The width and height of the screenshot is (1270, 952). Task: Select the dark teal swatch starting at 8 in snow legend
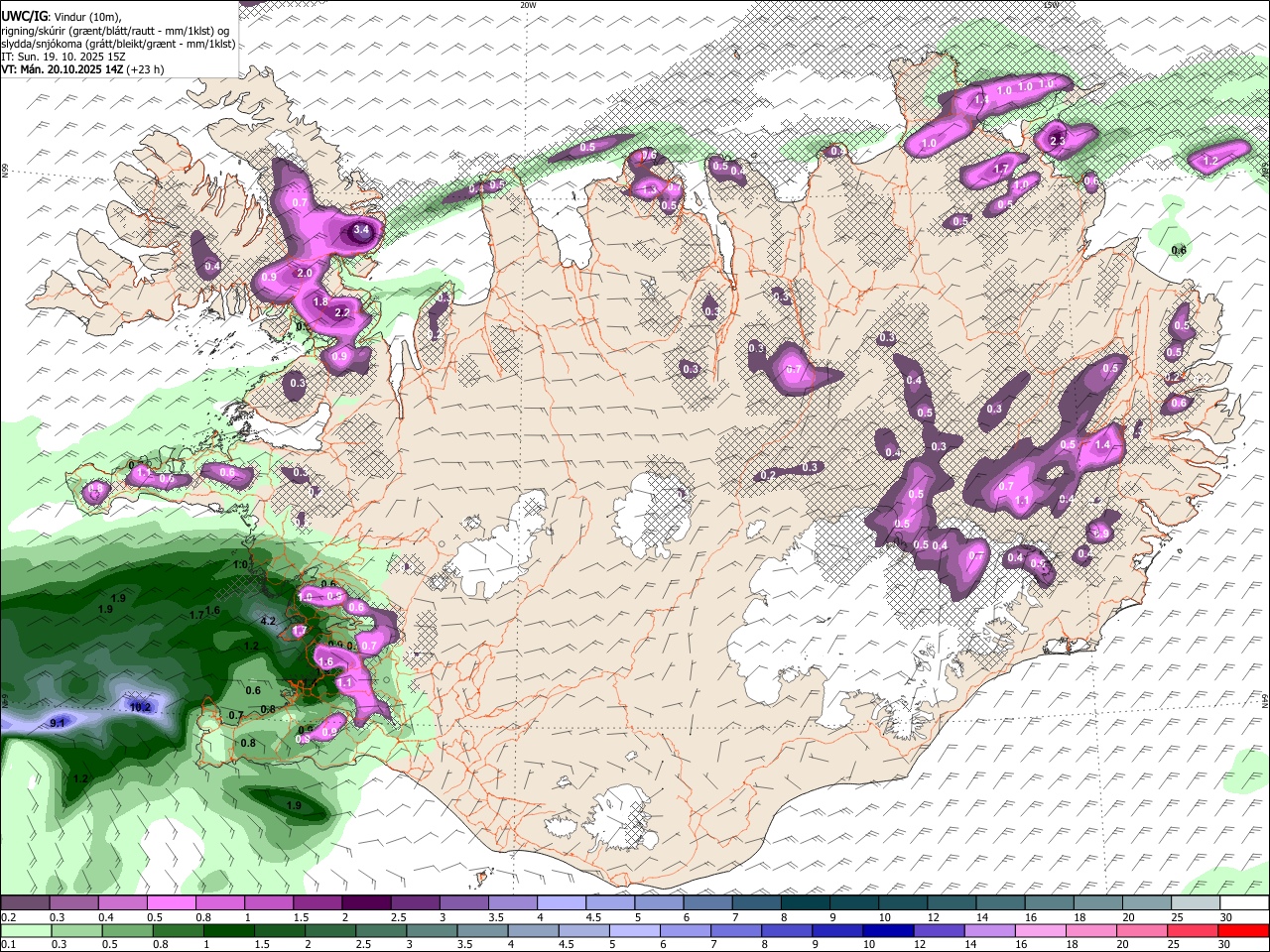(805, 902)
